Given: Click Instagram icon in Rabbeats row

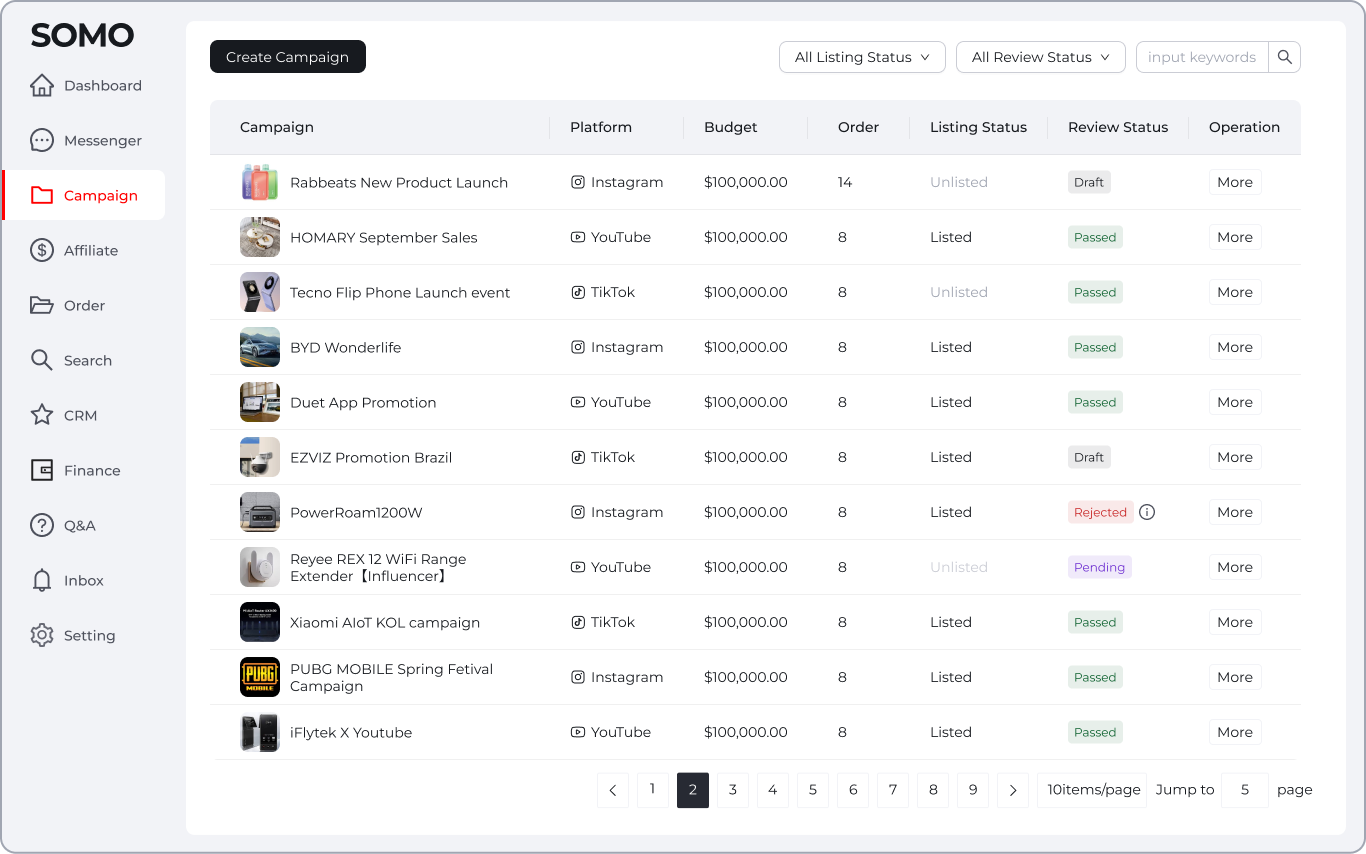Looking at the screenshot, I should click(x=578, y=182).
